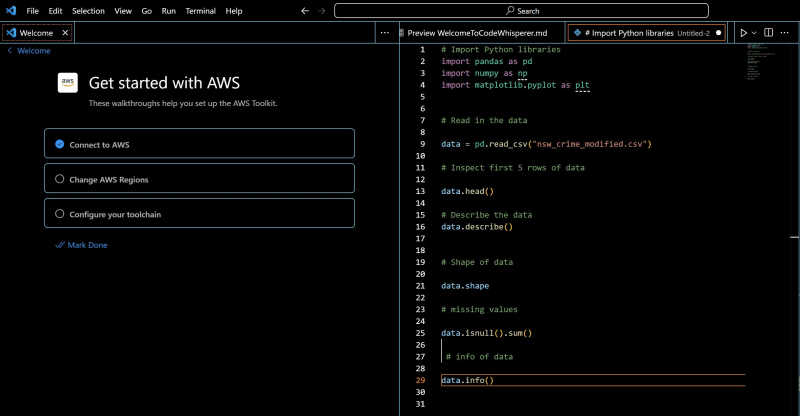Select the Import Python libraries Untitled-2 tab
The image size is (800, 416).
[x=647, y=33]
